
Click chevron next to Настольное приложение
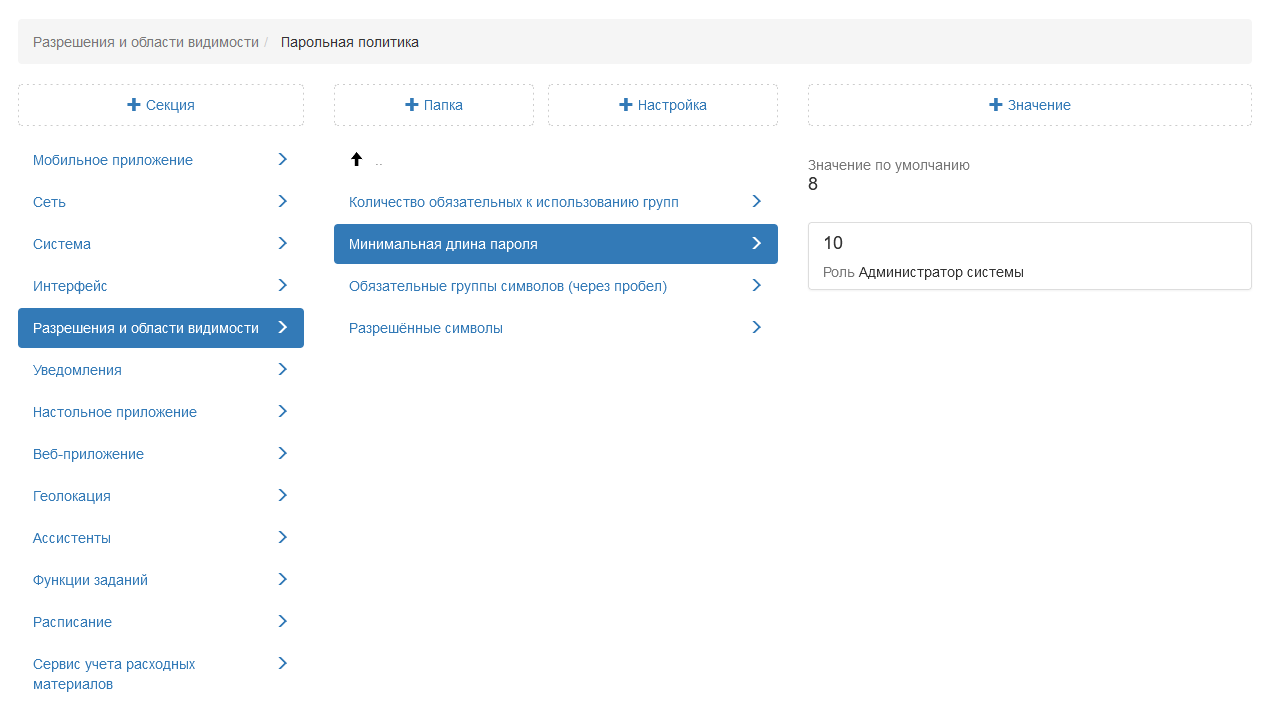[282, 412]
